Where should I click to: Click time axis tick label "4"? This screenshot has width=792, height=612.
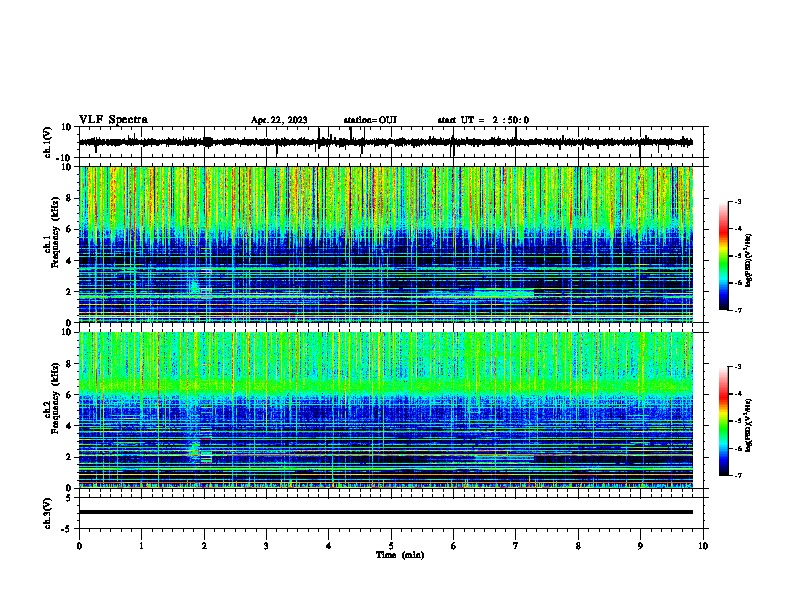(328, 546)
